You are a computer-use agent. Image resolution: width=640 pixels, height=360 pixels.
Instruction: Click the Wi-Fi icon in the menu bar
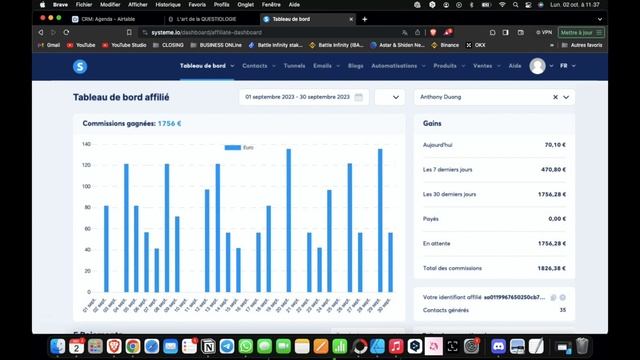502,5
